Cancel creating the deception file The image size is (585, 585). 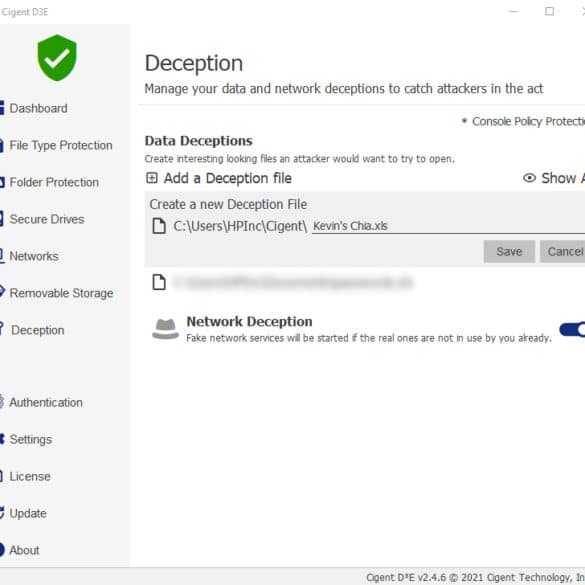(x=562, y=251)
